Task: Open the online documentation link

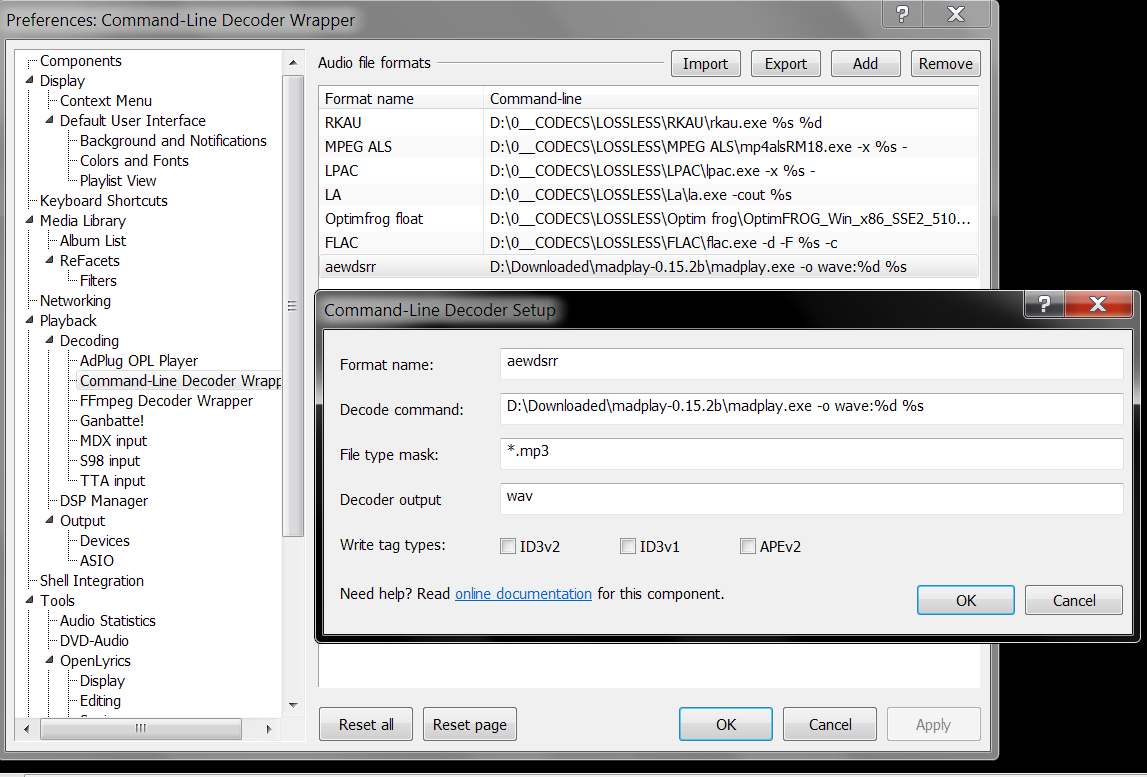Action: tap(523, 594)
